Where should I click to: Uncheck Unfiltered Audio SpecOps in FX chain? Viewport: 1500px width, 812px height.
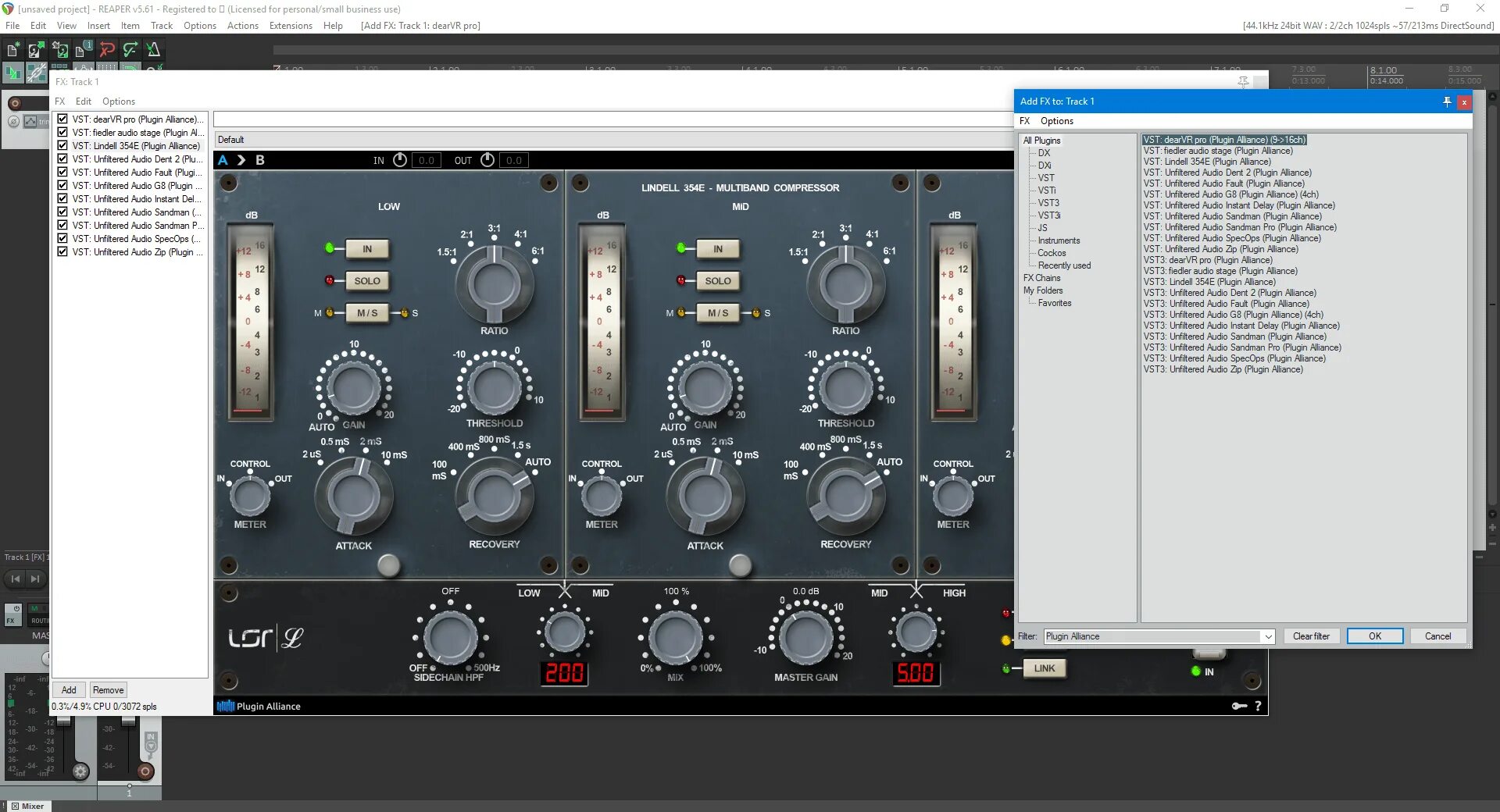coord(62,239)
